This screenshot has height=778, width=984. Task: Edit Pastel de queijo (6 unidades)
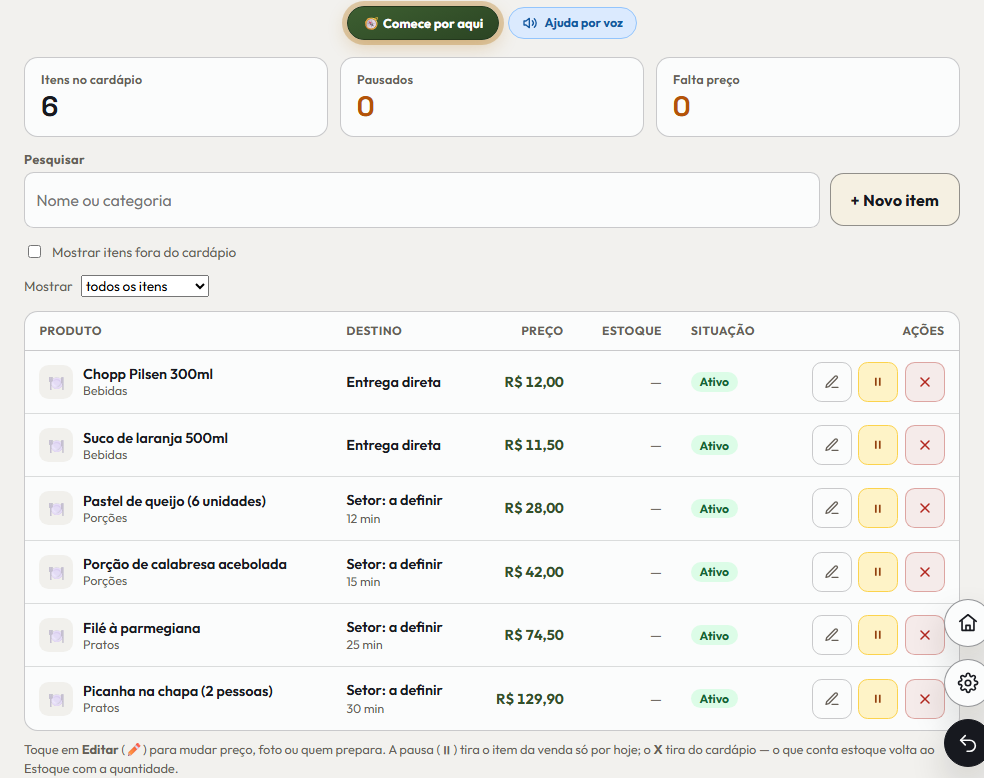click(x=832, y=508)
